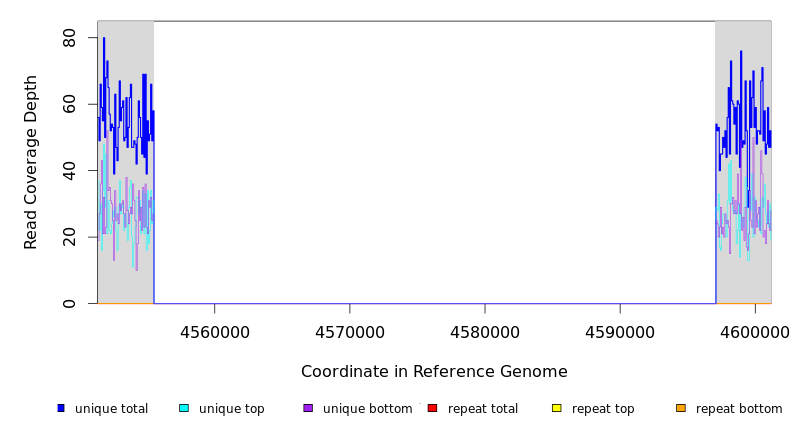Click the red "repeat total" legend swatch
This screenshot has height=432, width=792.
click(x=432, y=408)
